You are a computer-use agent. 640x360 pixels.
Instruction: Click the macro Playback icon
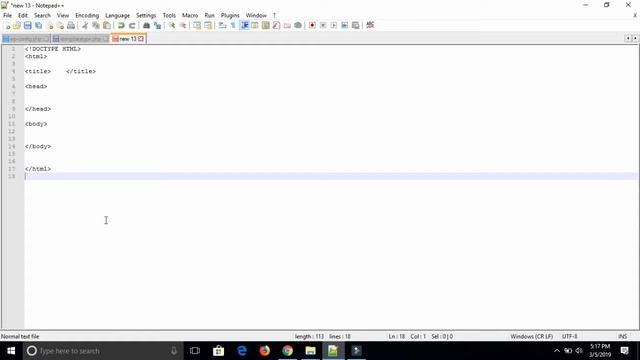coord(334,25)
